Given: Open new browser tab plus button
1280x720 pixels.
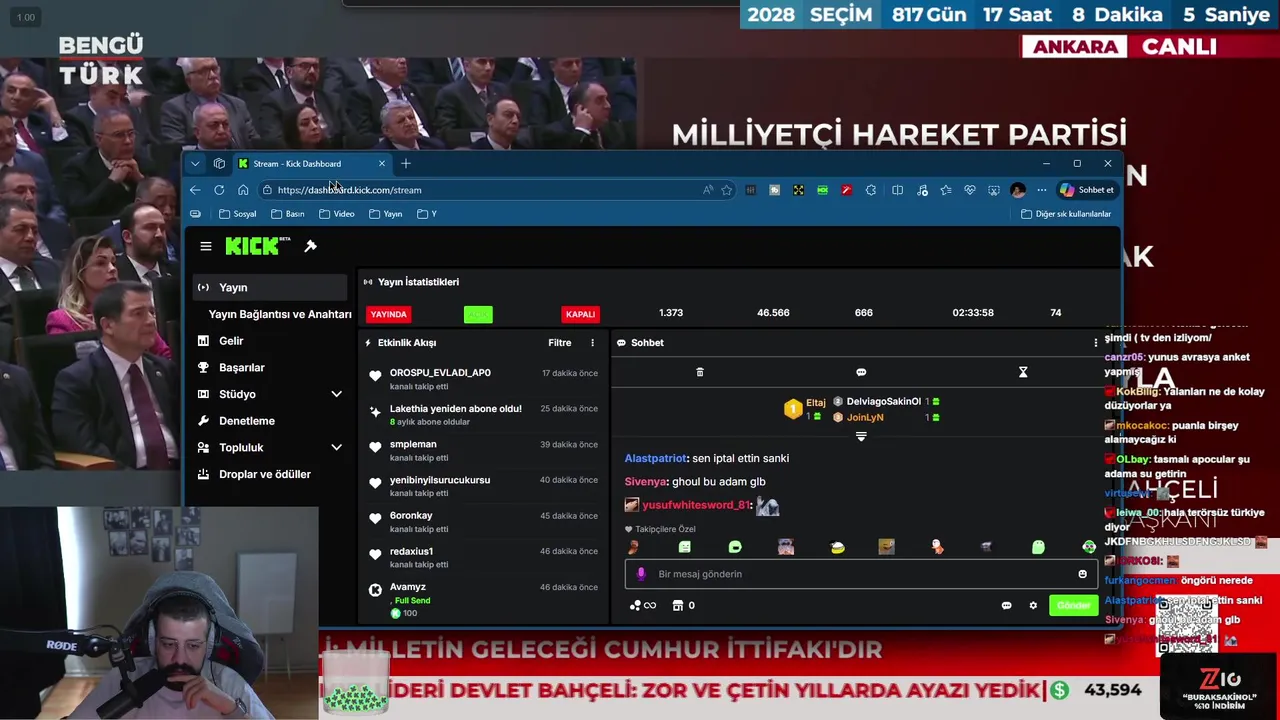Looking at the screenshot, I should (x=405, y=164).
